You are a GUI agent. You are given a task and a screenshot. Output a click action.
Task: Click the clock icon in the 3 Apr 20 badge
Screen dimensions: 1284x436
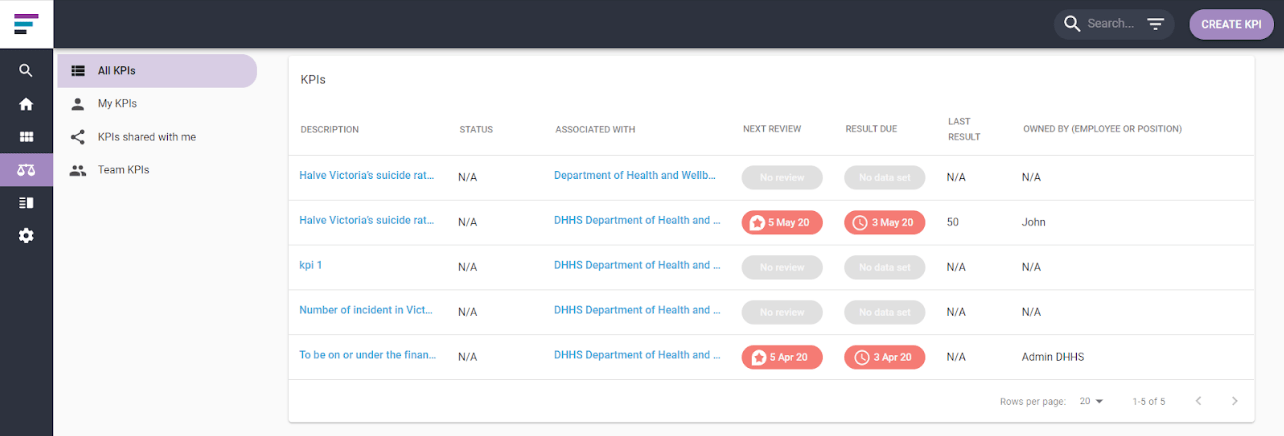pyautogui.click(x=860, y=357)
